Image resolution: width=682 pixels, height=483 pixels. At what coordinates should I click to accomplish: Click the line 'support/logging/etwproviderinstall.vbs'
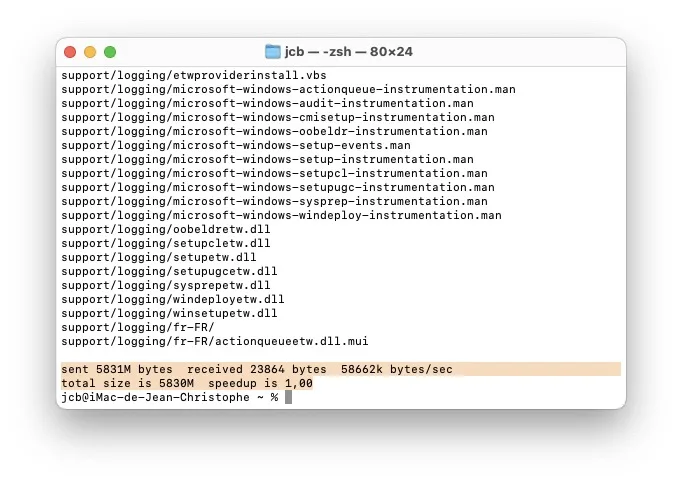click(194, 75)
